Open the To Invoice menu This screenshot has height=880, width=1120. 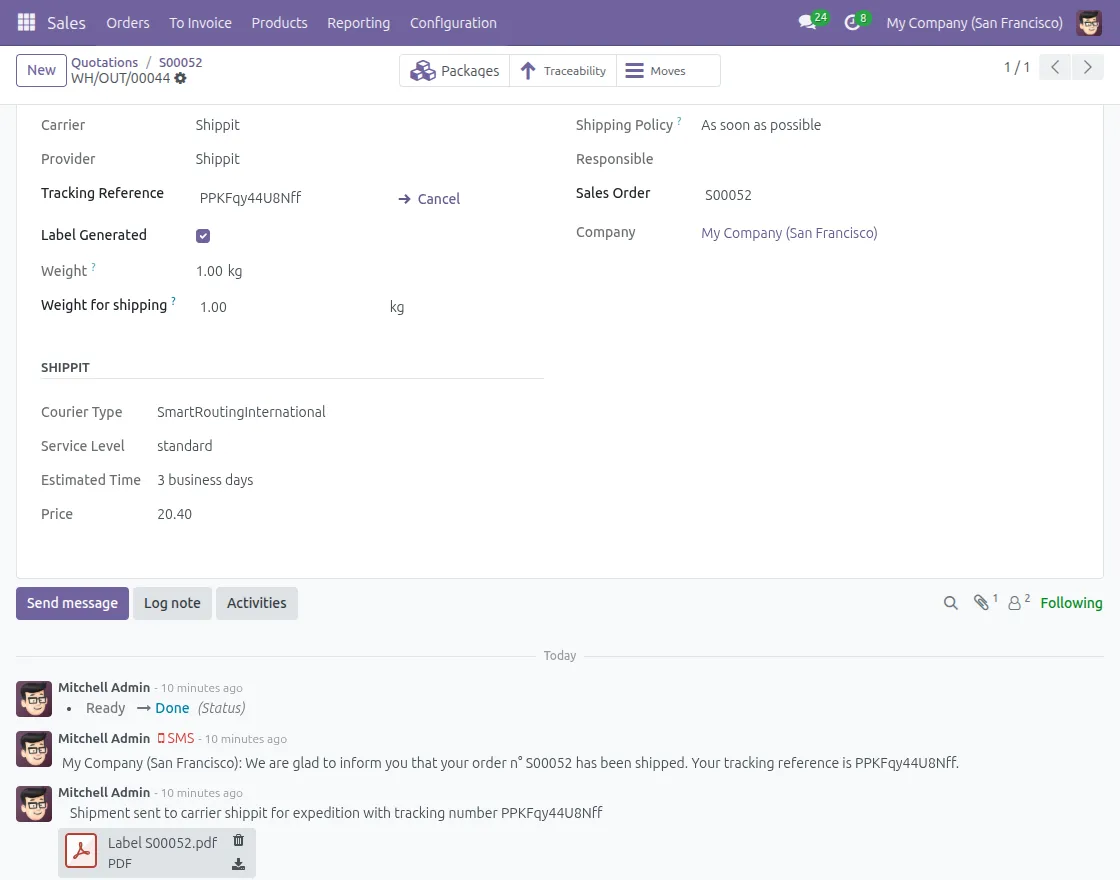(x=200, y=23)
